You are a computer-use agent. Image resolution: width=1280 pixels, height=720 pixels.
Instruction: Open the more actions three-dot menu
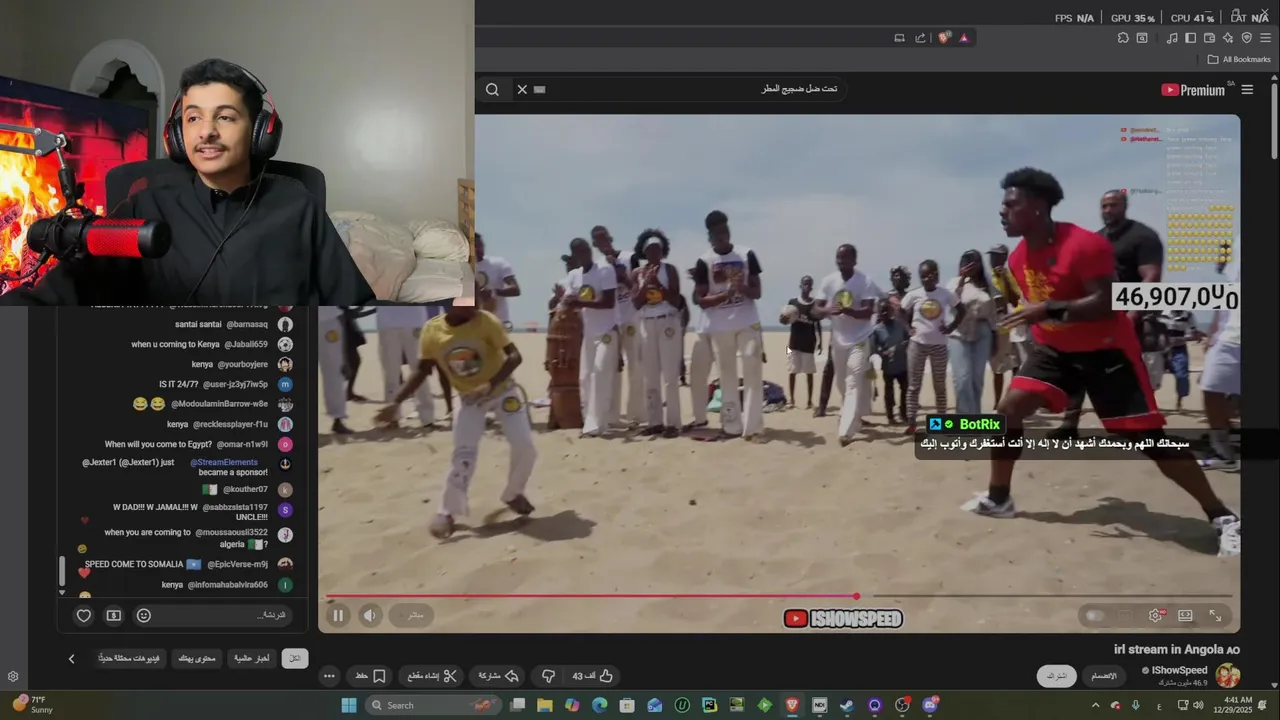click(329, 676)
